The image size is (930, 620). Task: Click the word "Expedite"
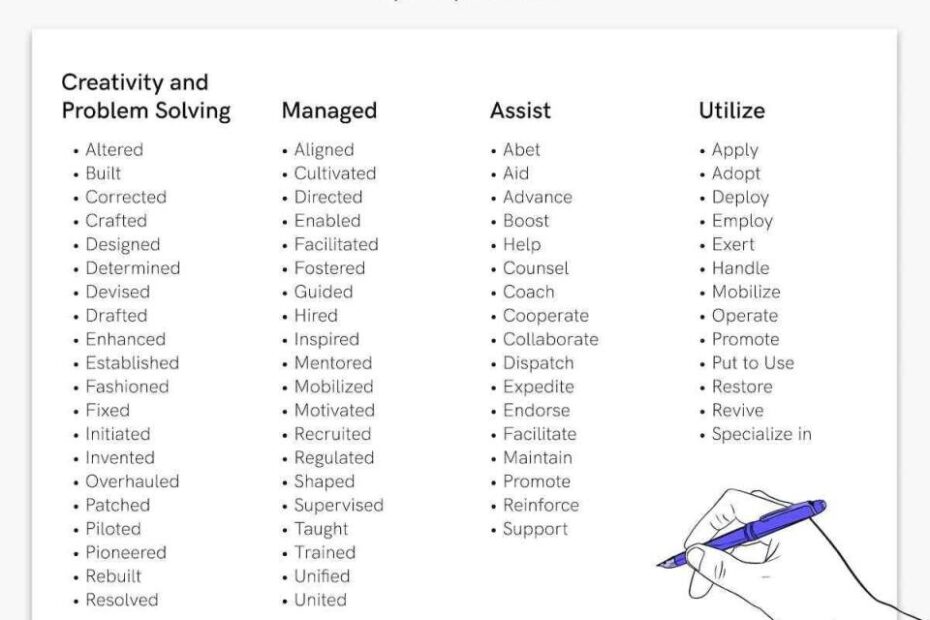coord(539,387)
